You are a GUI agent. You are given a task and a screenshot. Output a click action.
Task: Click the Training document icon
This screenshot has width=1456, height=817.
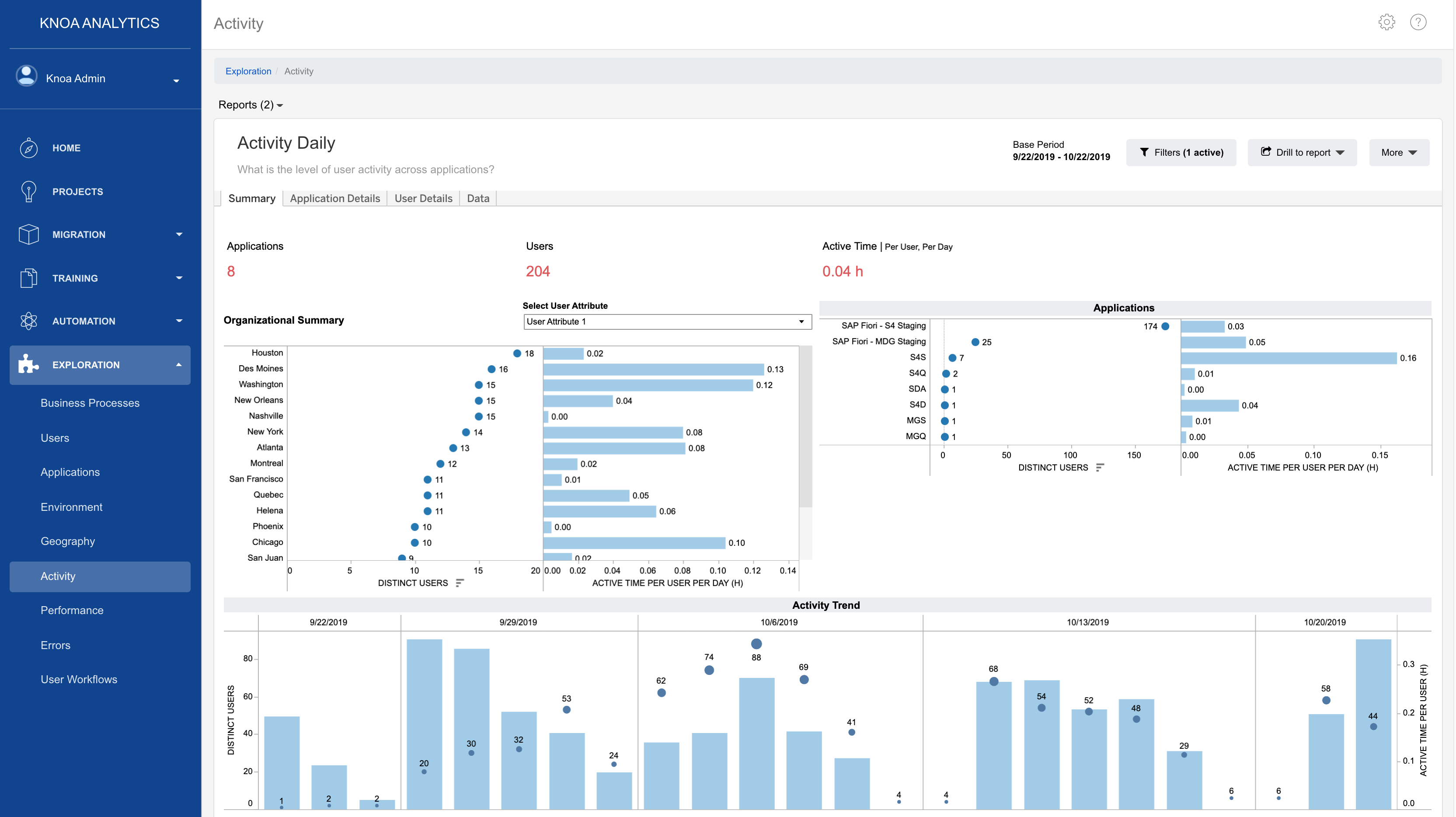[28, 278]
